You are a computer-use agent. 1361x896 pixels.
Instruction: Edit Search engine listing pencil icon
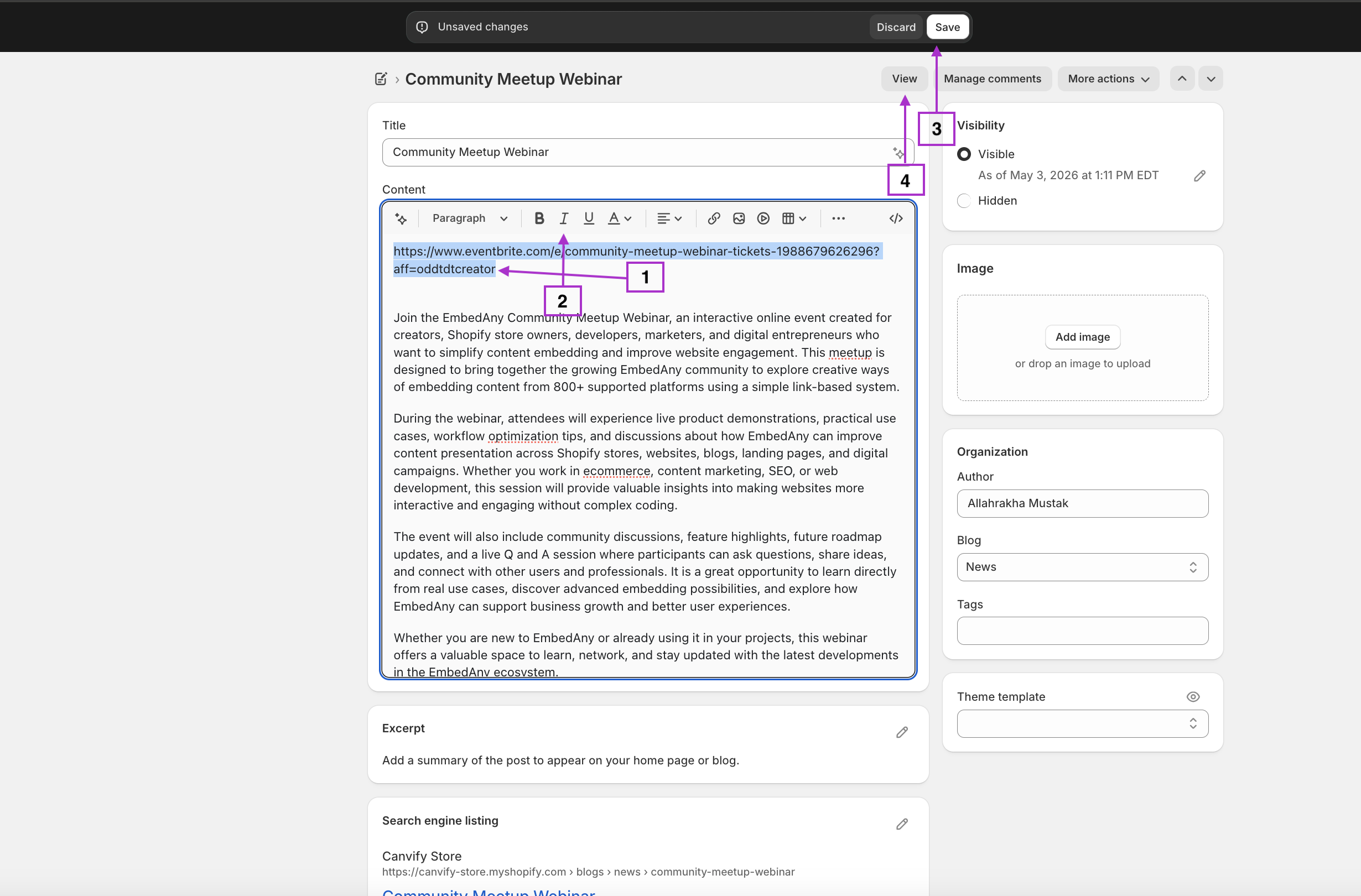pos(902,824)
